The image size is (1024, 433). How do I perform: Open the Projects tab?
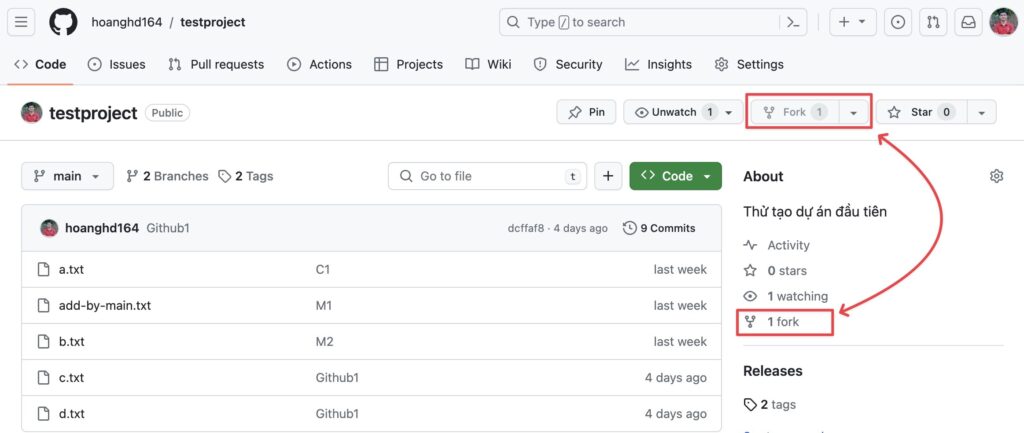click(x=408, y=64)
